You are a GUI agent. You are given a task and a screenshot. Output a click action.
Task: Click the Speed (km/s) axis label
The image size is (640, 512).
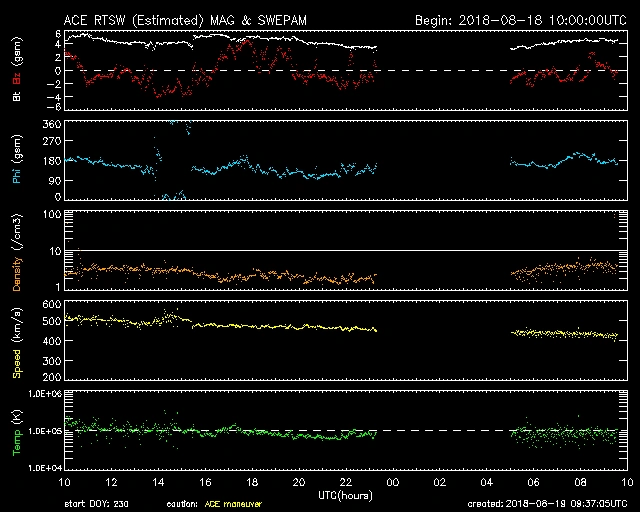tap(17, 338)
